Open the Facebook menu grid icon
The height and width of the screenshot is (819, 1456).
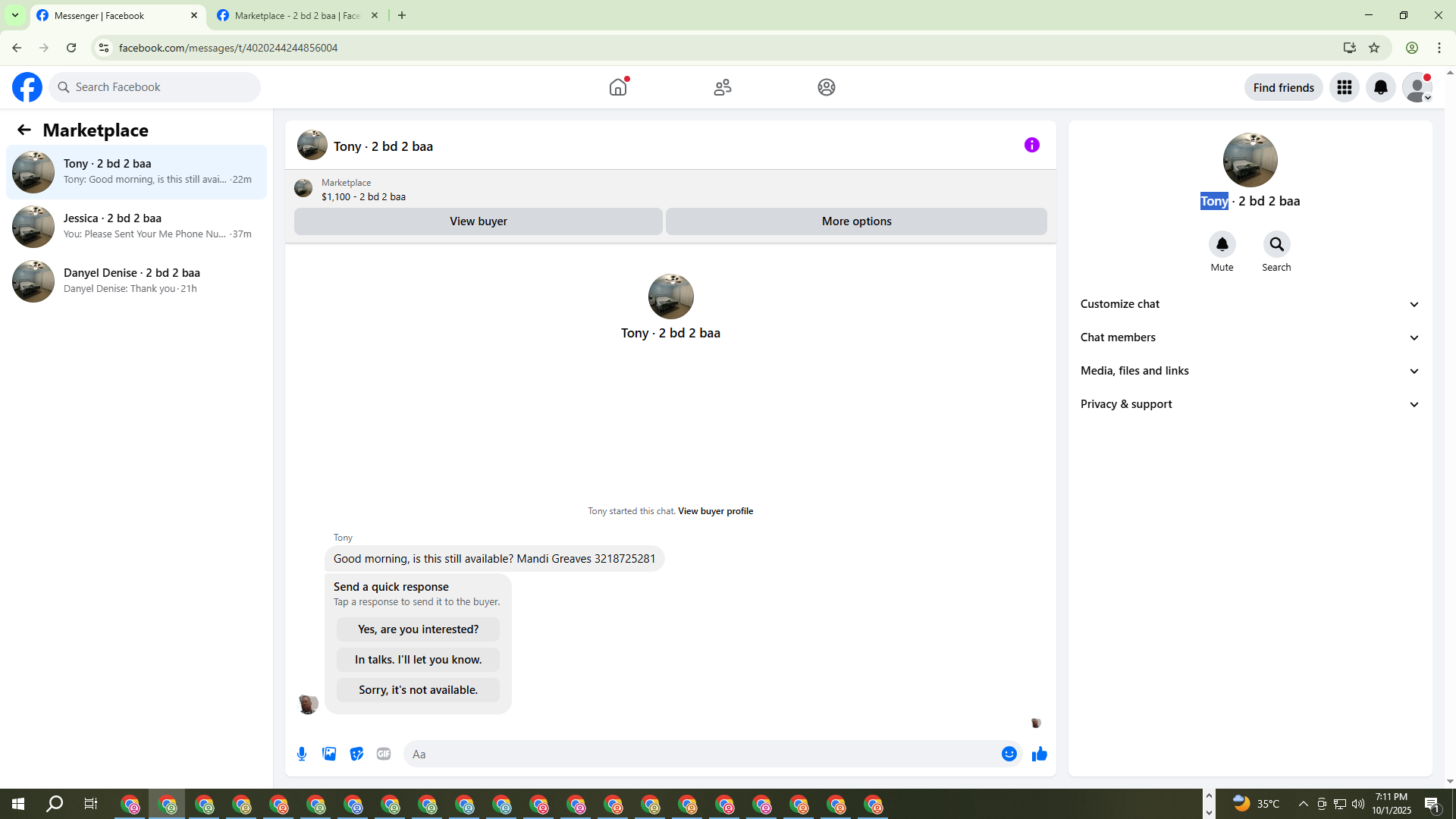(1345, 87)
